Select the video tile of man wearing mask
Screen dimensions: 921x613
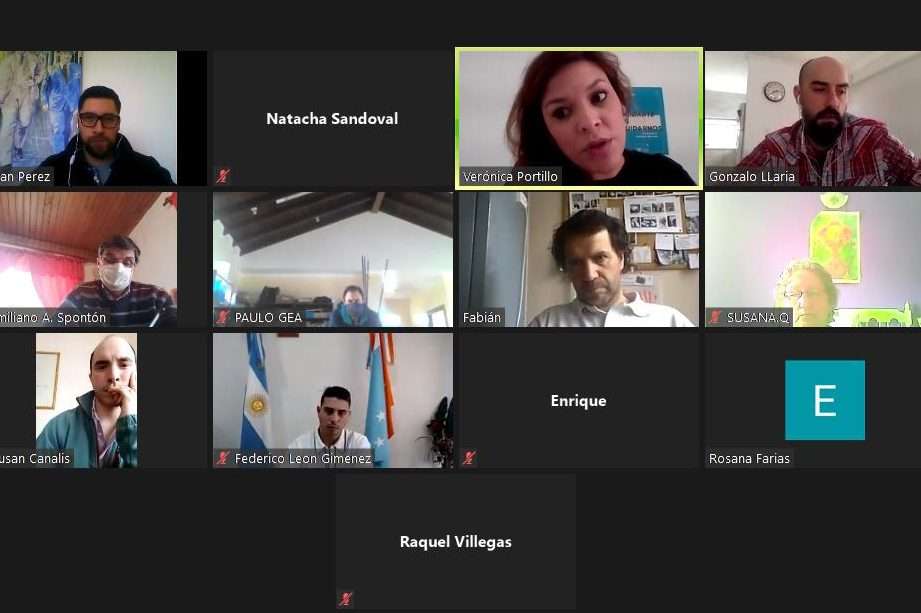pos(88,260)
